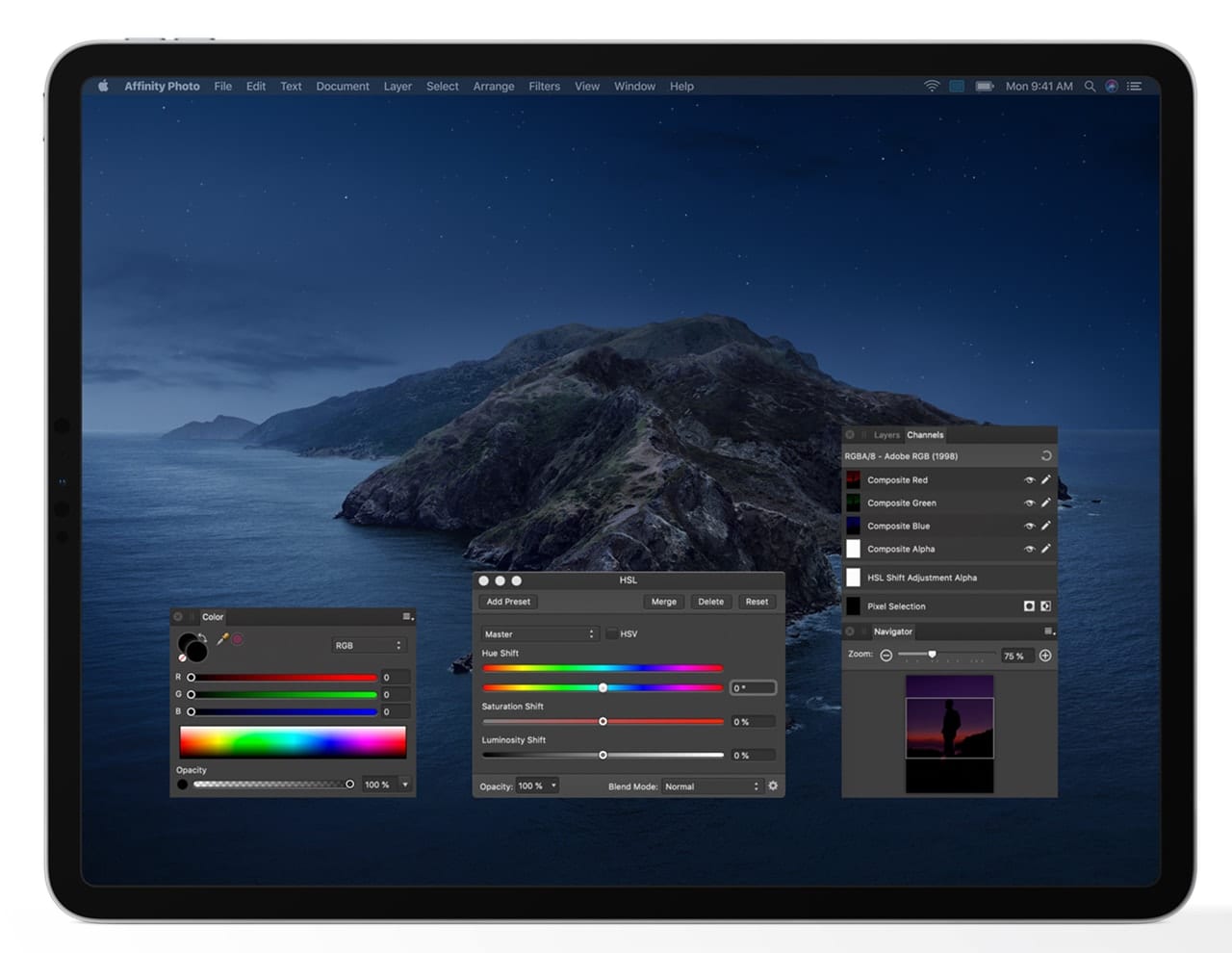Expand the Blend Mode Normal dropdown
This screenshot has width=1232, height=953.
pyautogui.click(x=712, y=786)
